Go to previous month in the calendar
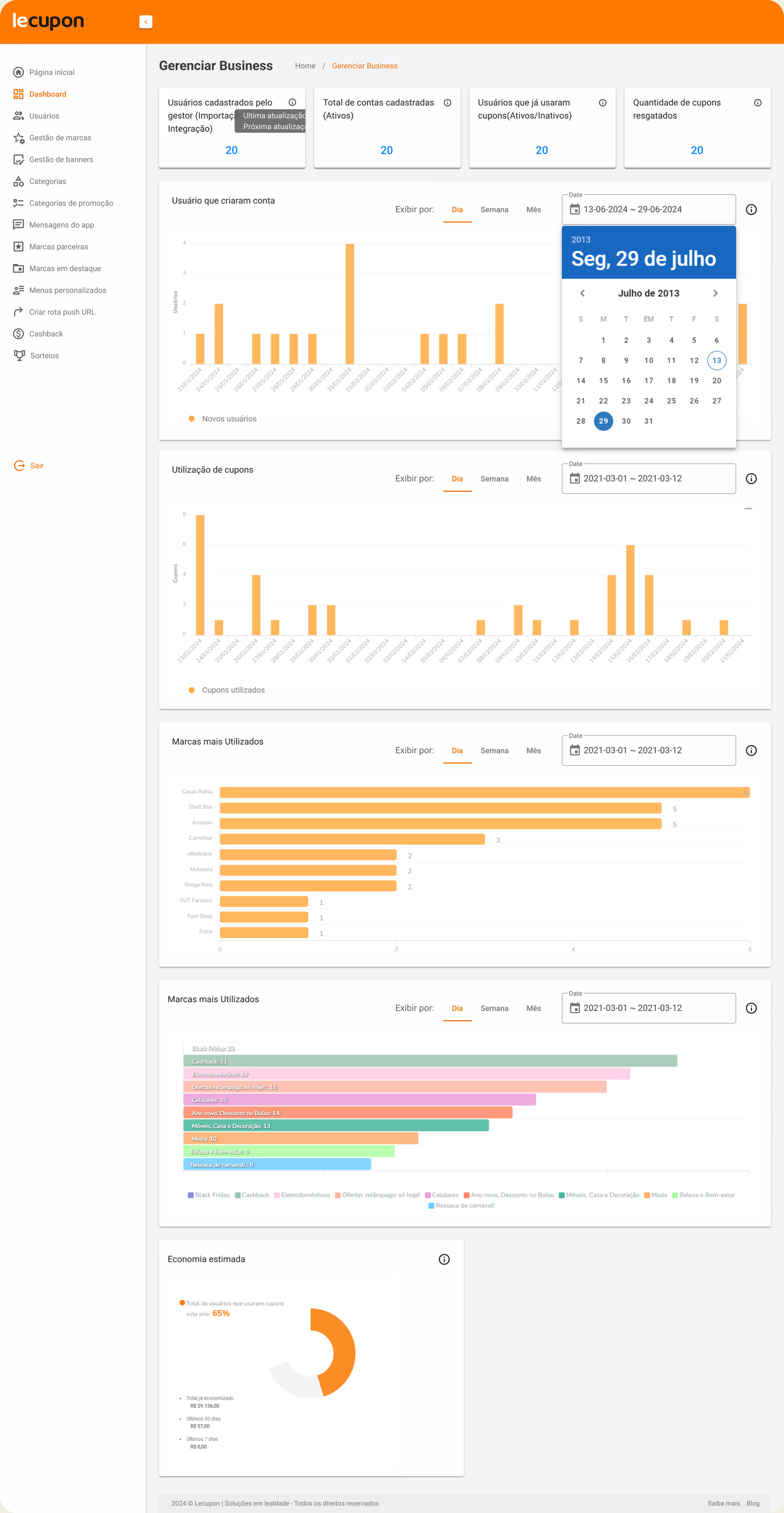Viewport: 784px width, 1513px height. [x=582, y=293]
